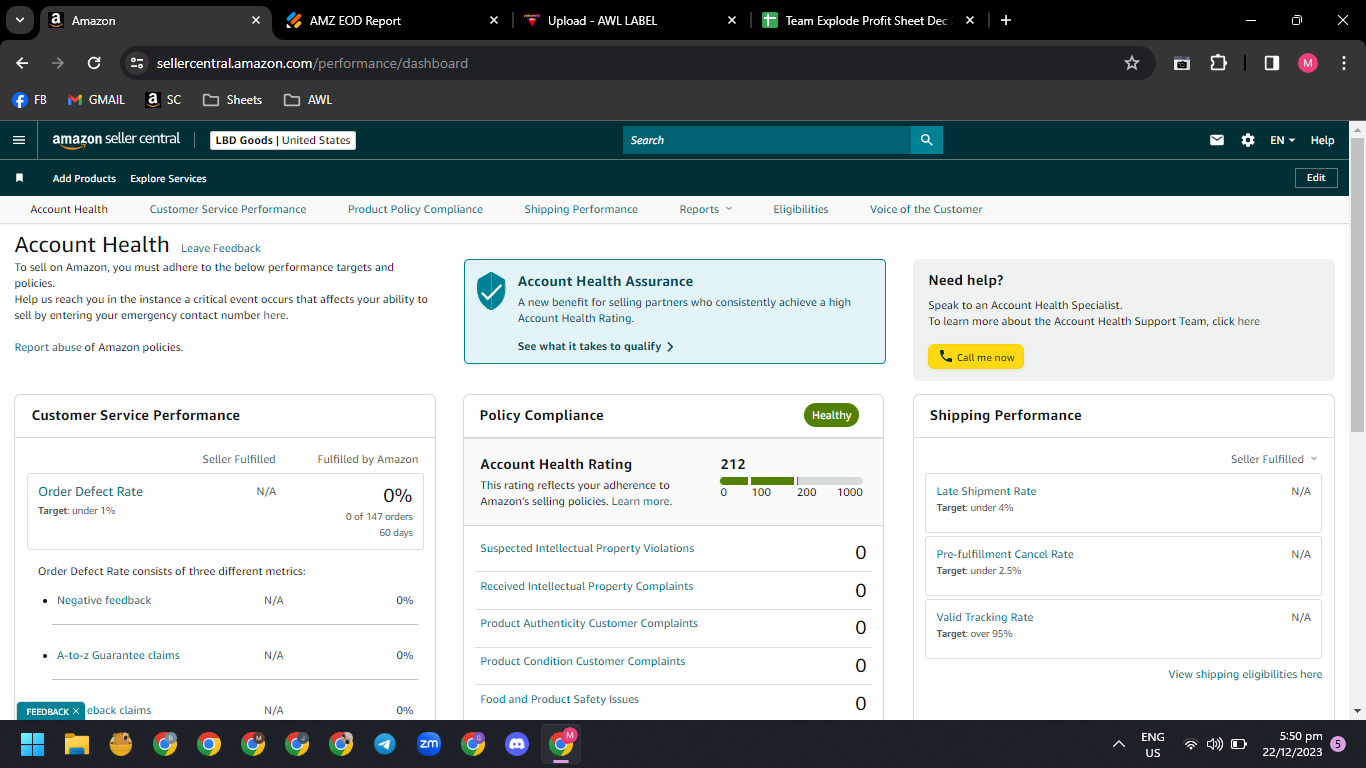This screenshot has height=768, width=1366.
Task: Open Suspected Intellectual Property Violations link
Action: 587,548
